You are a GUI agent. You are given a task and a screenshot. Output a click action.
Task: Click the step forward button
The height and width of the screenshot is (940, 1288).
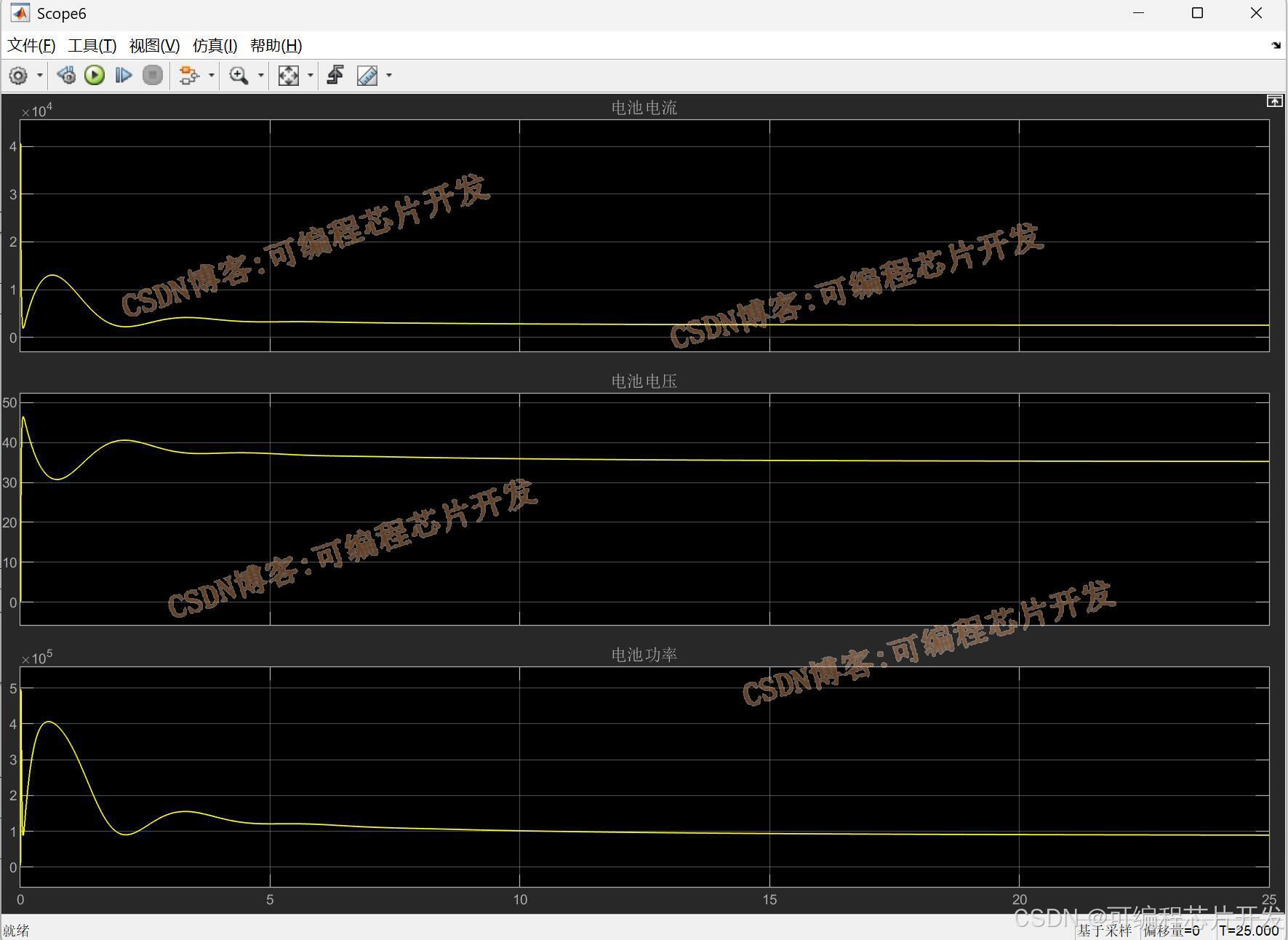tap(124, 76)
